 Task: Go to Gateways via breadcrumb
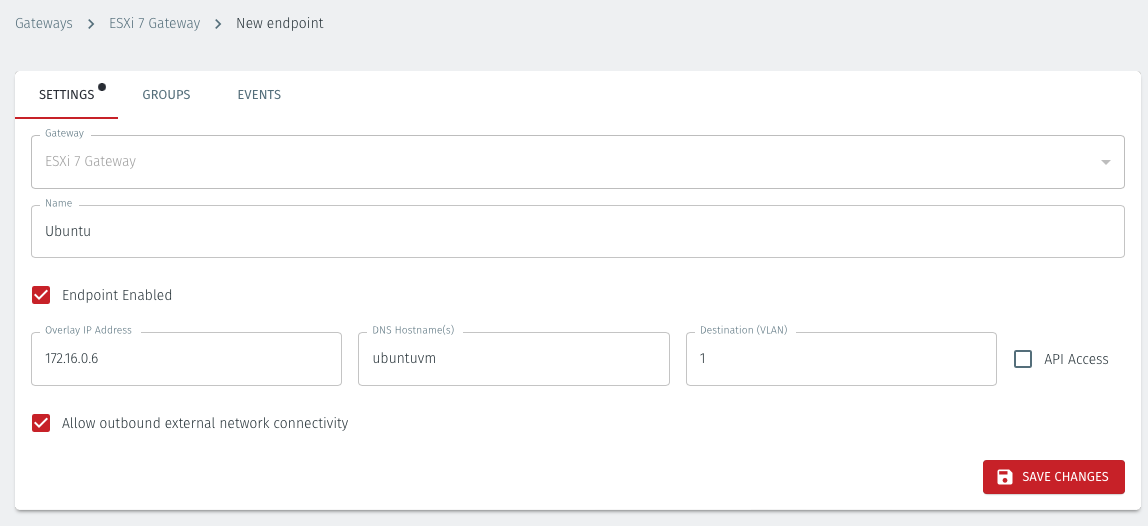(x=44, y=24)
